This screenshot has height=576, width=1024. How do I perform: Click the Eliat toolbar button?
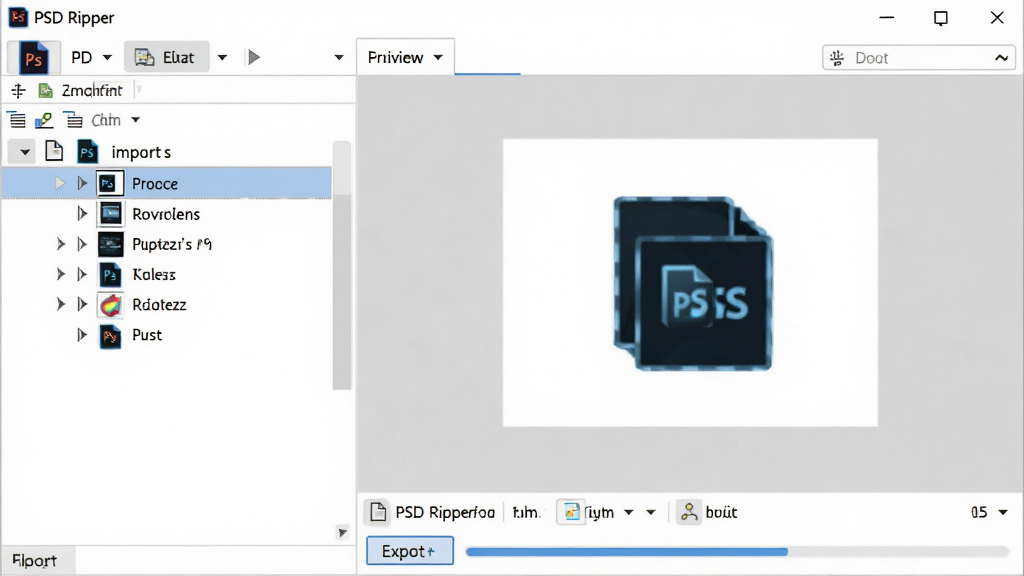(x=167, y=57)
